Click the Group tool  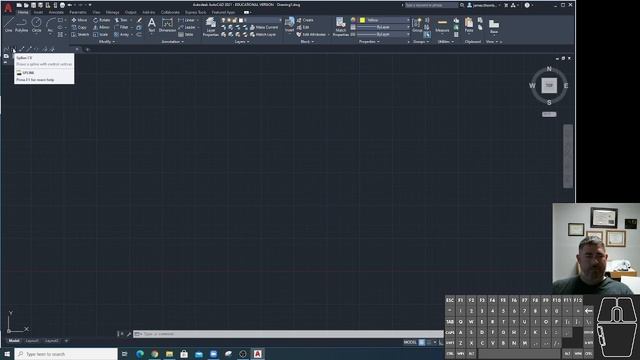[417, 24]
